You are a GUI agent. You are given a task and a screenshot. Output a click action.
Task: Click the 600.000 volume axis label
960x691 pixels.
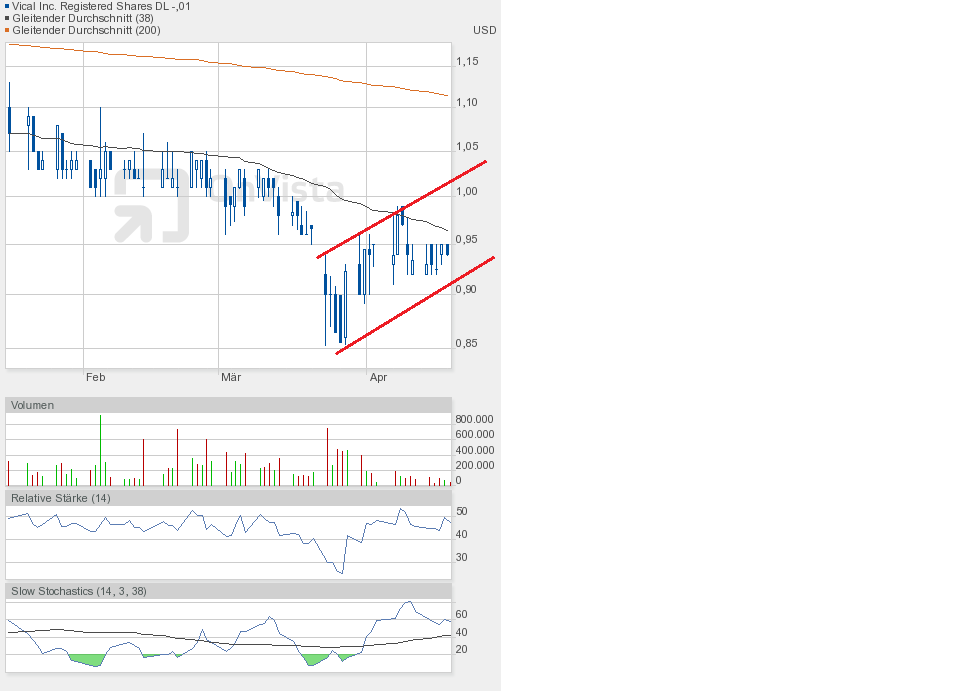coord(474,435)
